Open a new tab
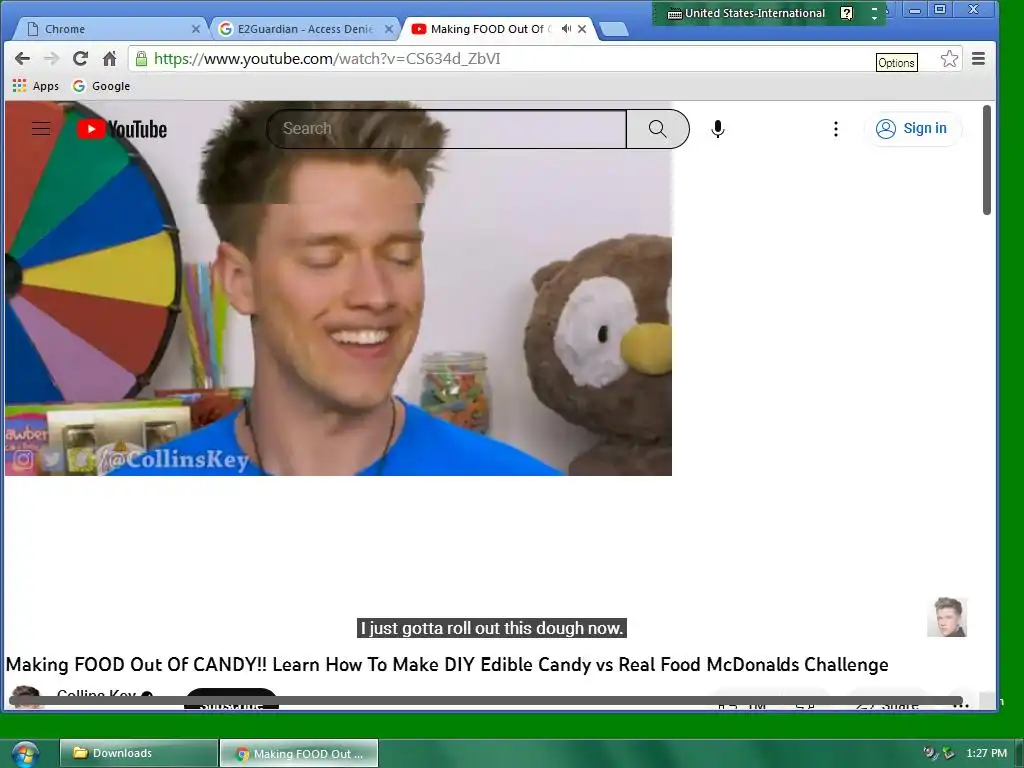Viewport: 1024px width, 768px height. click(x=613, y=29)
